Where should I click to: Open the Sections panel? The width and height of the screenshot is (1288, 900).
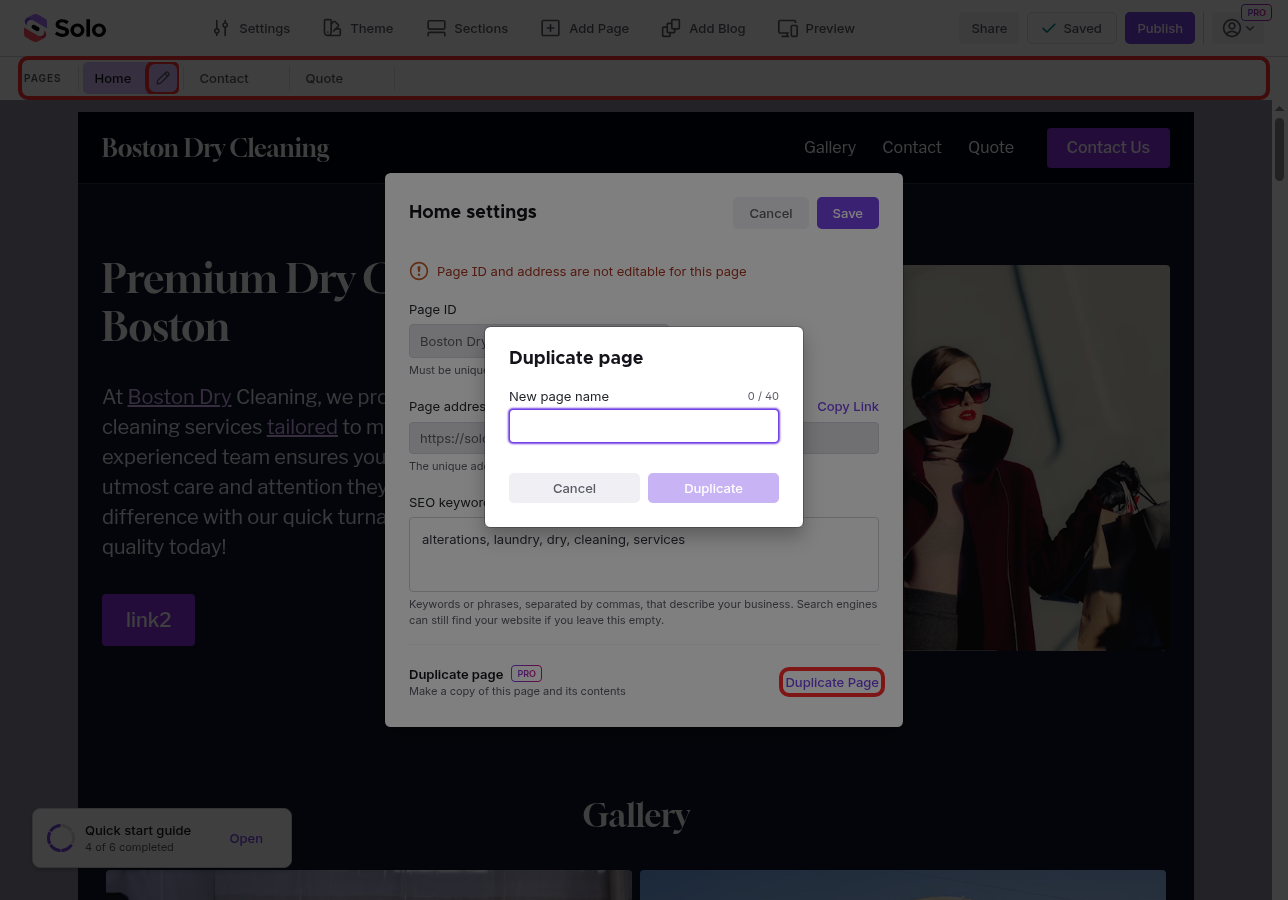[467, 28]
